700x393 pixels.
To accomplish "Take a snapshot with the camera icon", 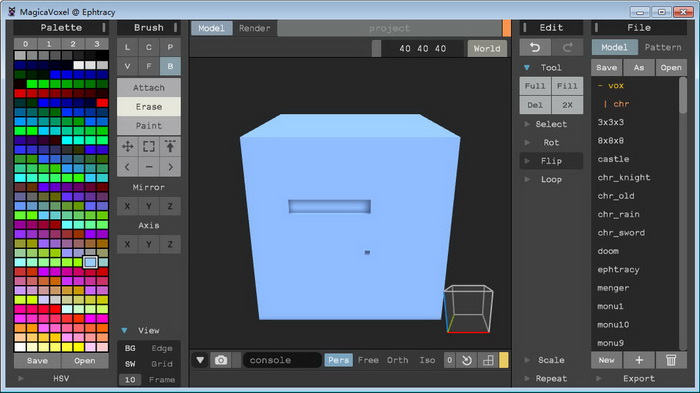I will pyautogui.click(x=221, y=360).
